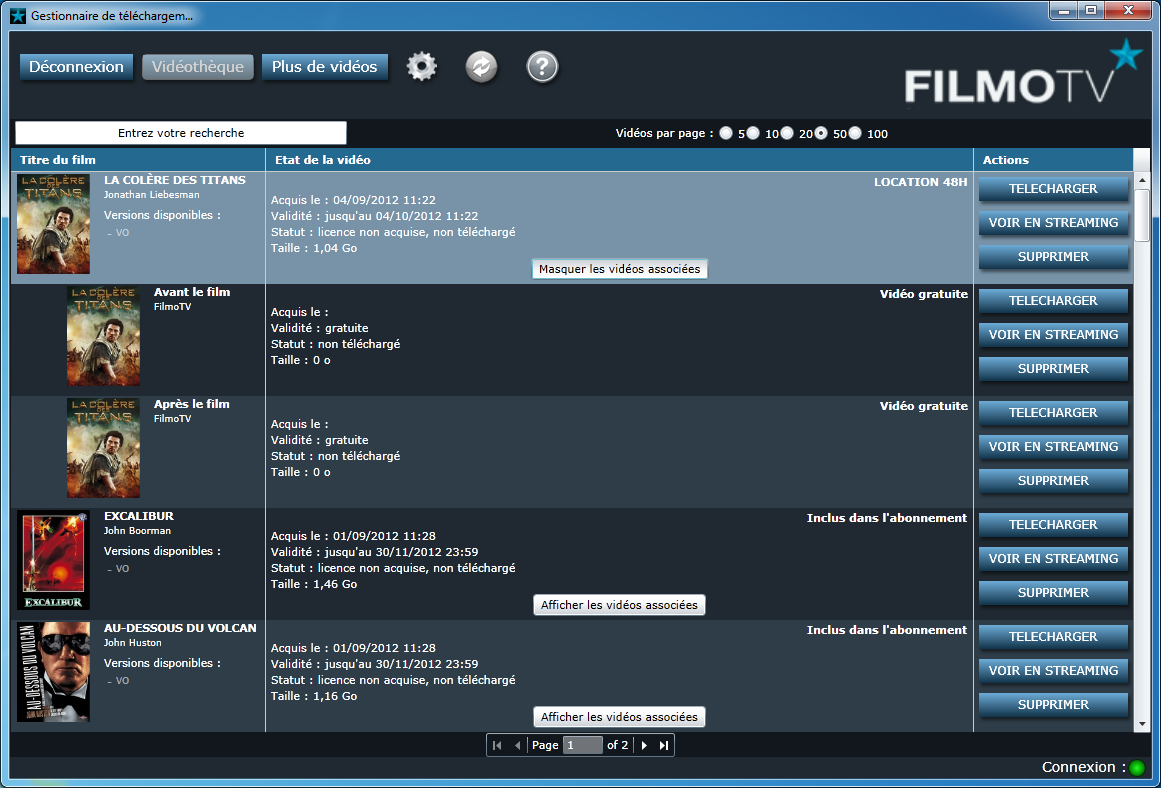Go to the previous page arrow
Viewport: 1161px width, 788px height.
coord(518,745)
